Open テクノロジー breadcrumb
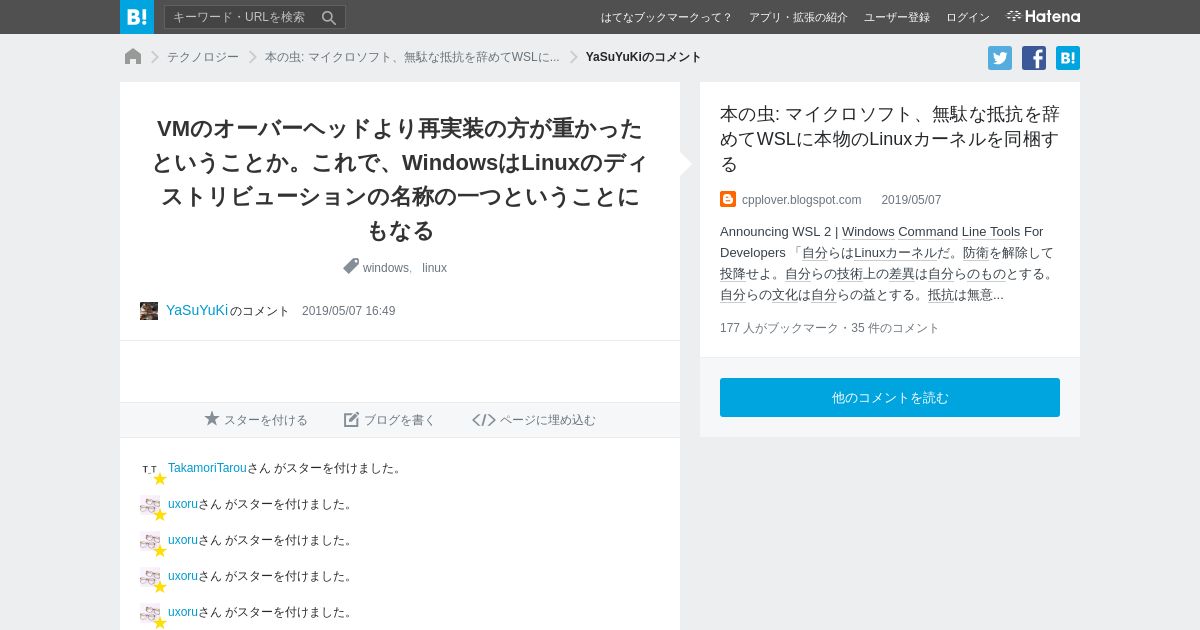1200x630 pixels. 203,57
